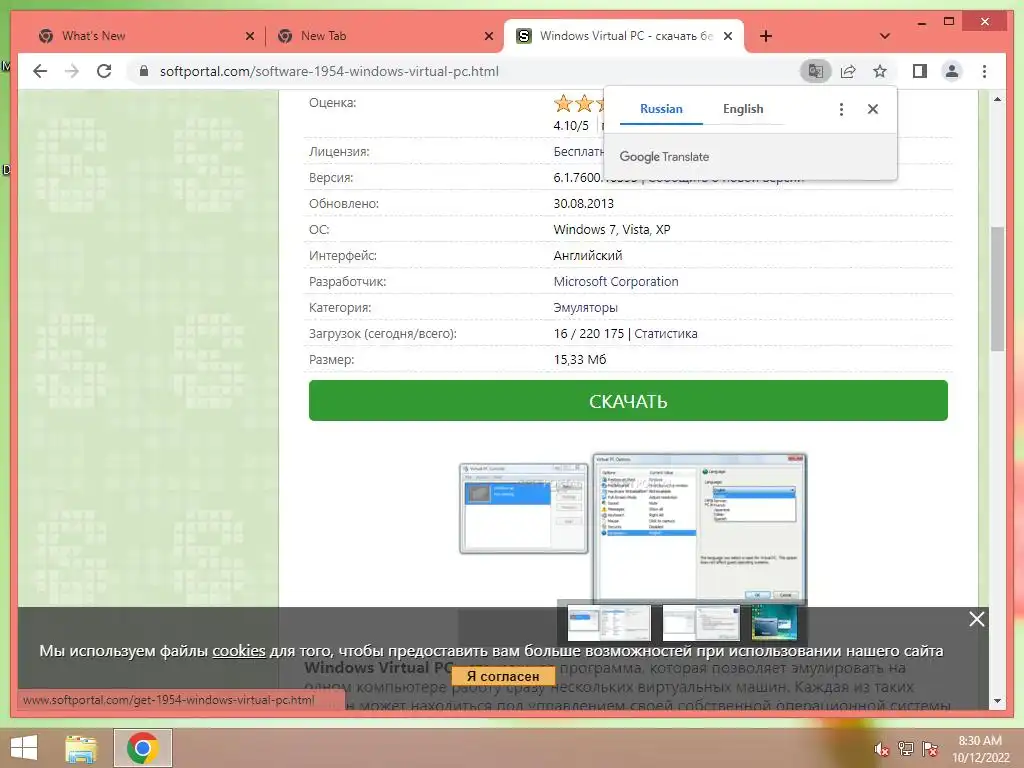1024x768 pixels.
Task: Open a new browser tab
Action: point(766,36)
